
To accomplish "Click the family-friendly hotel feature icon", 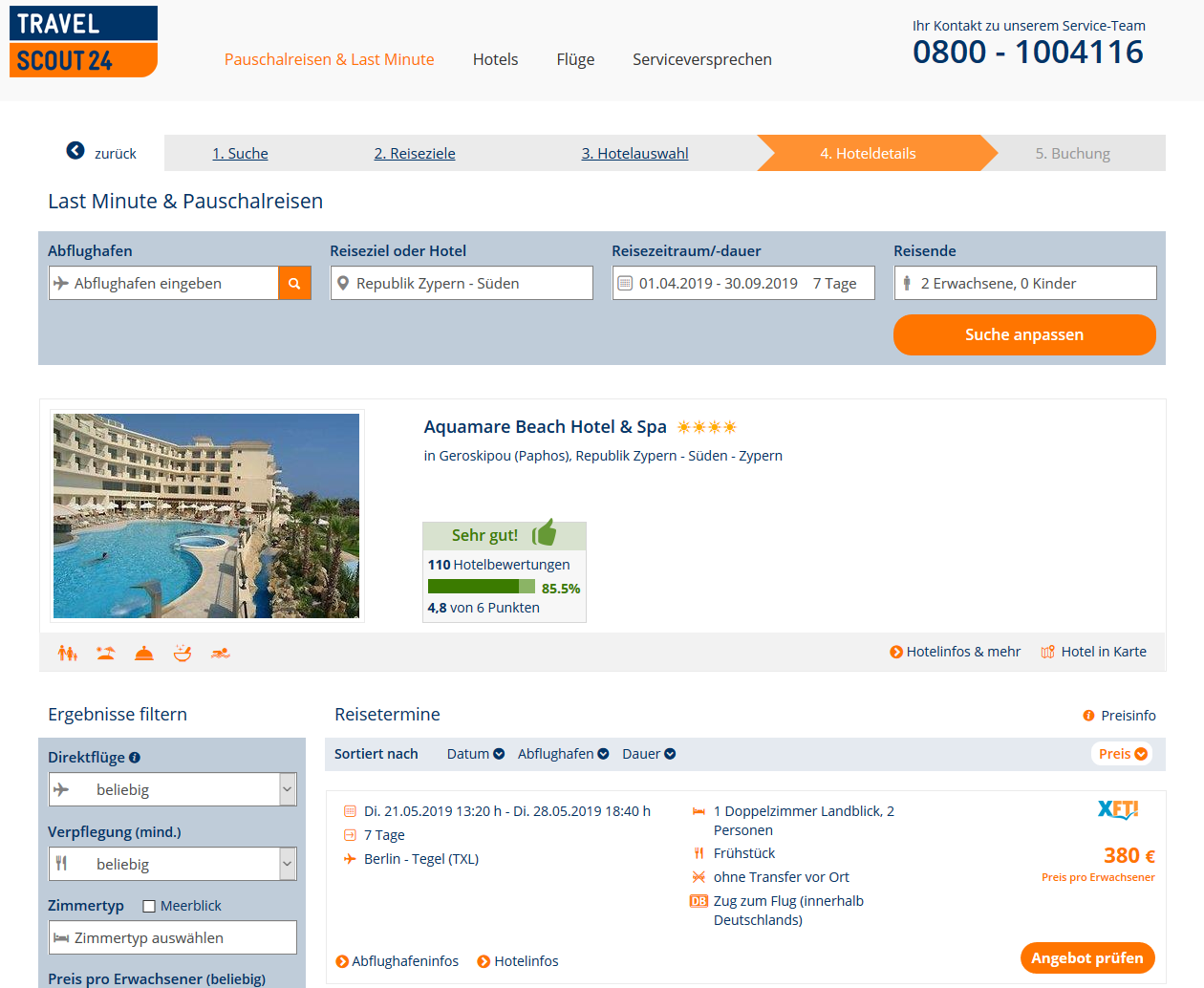I will pyautogui.click(x=67, y=653).
